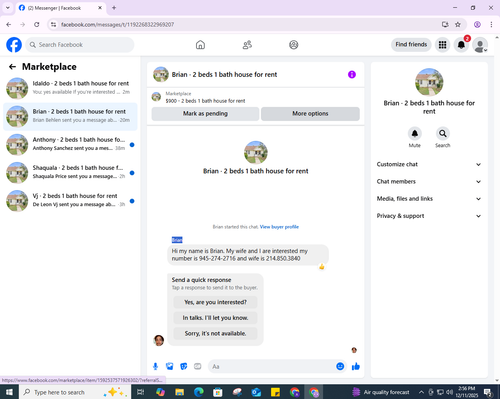500x399 pixels.
Task: Reload the page
Action: click(37, 24)
